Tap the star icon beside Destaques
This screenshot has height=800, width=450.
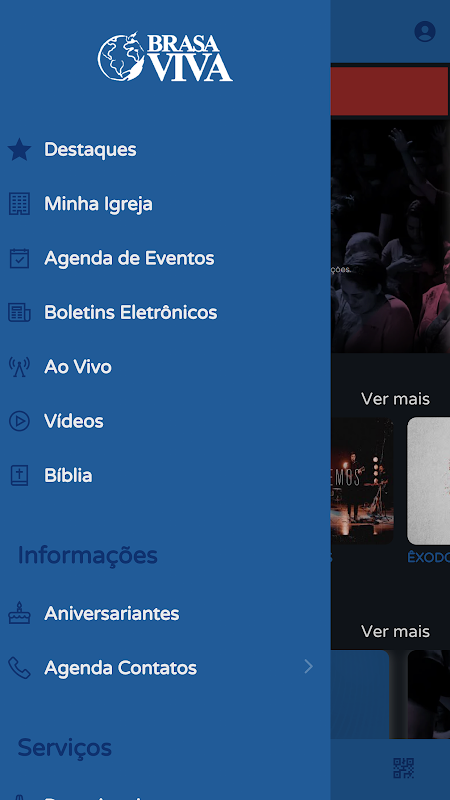(19, 149)
